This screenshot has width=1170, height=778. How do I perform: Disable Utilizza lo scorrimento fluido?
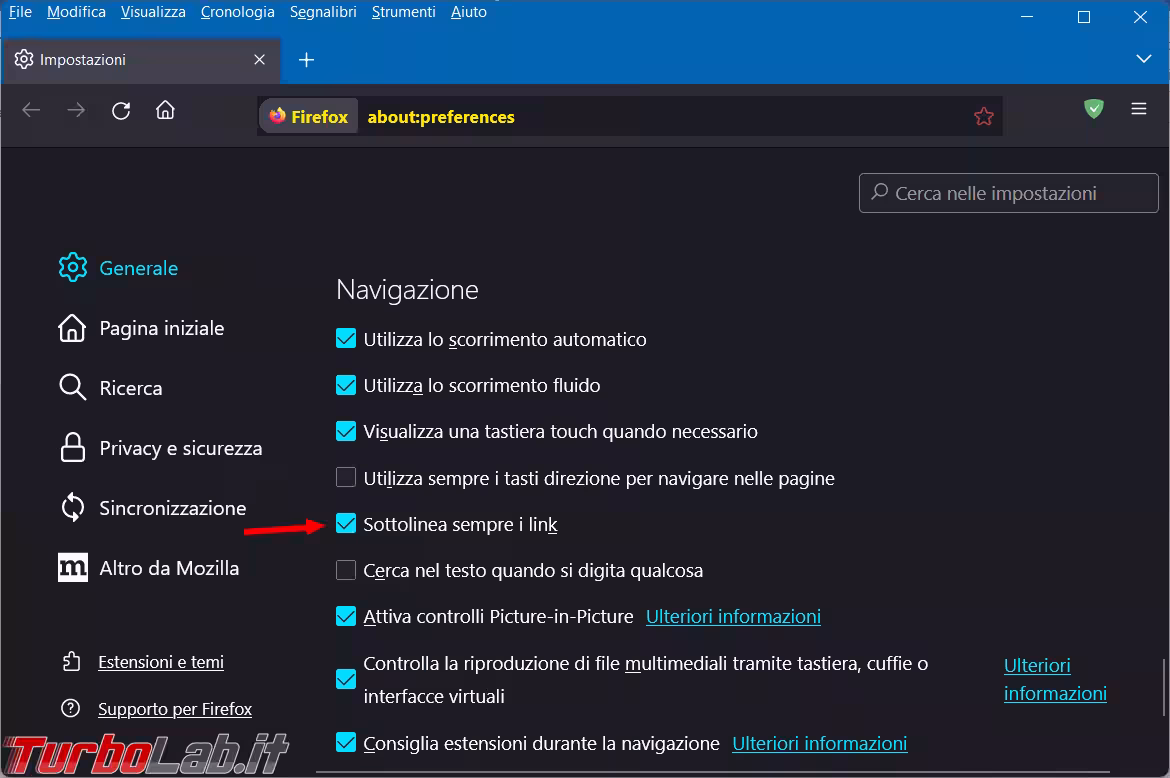click(346, 385)
